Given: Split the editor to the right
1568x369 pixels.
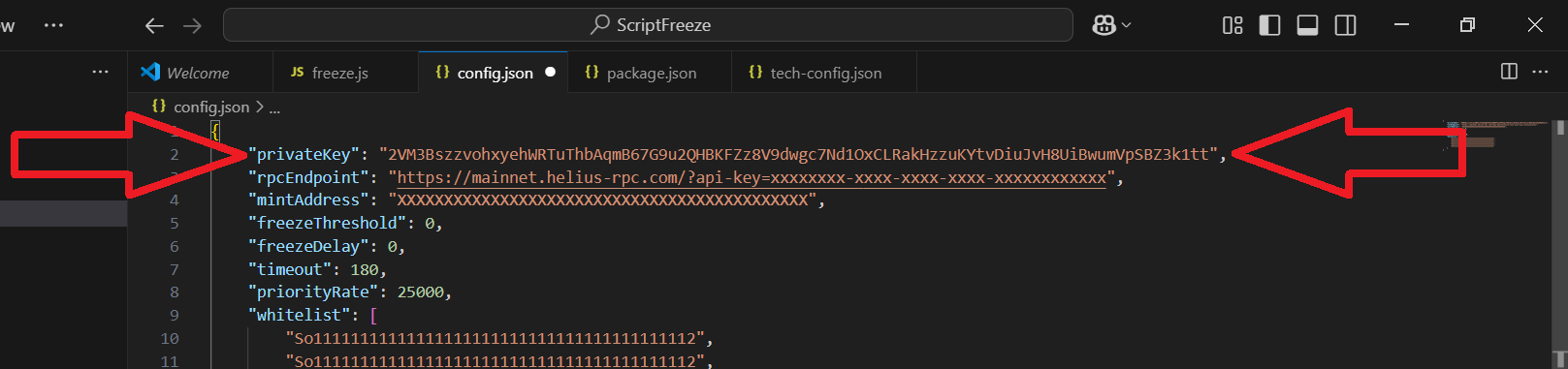Looking at the screenshot, I should tap(1509, 72).
